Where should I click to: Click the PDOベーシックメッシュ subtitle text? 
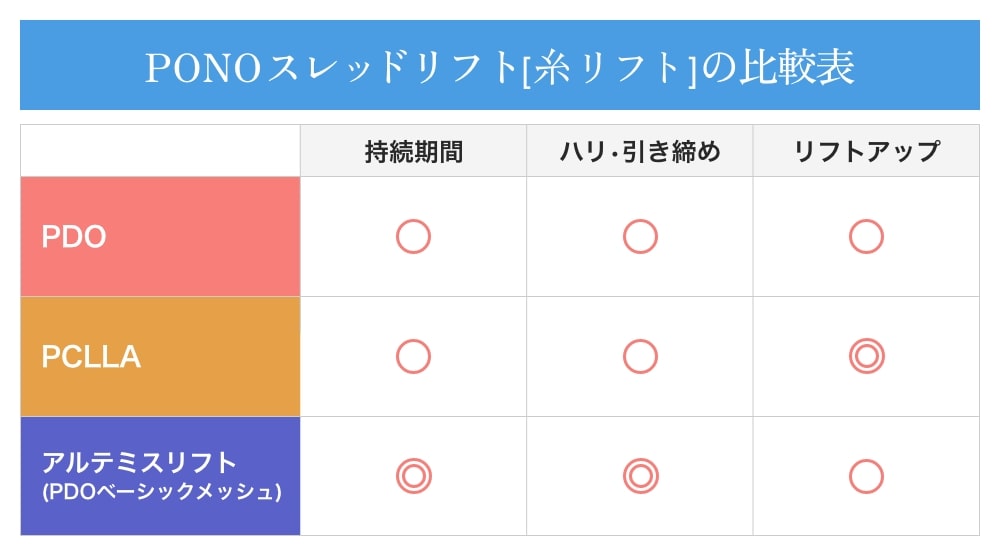pyautogui.click(x=162, y=492)
